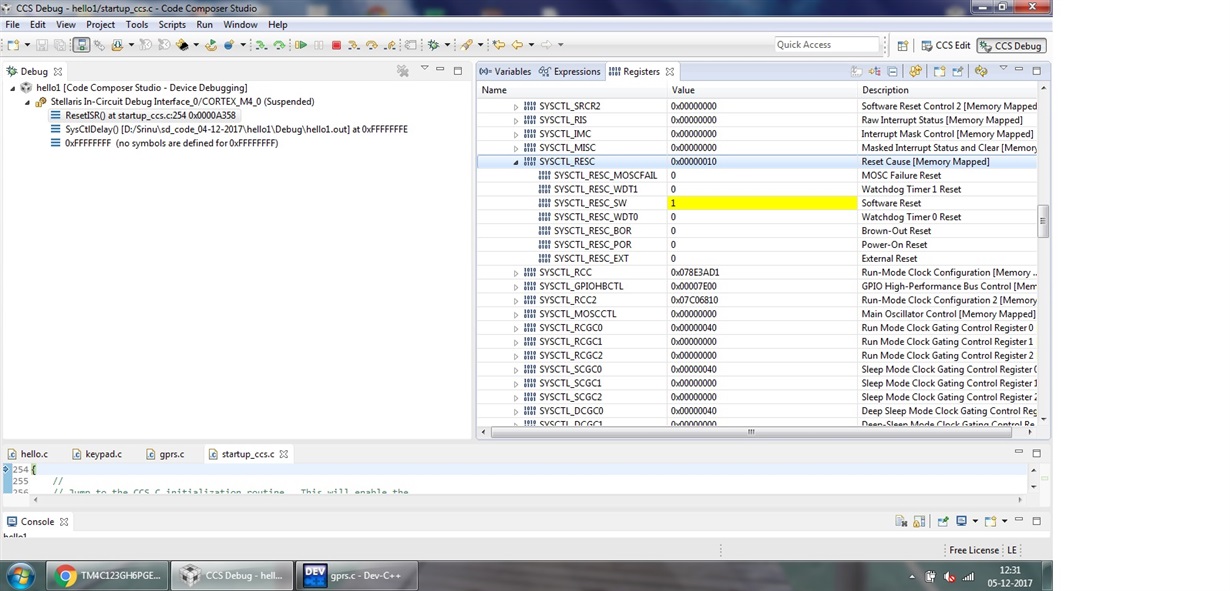This screenshot has width=1230, height=591.
Task: Click the Step Over toolbar icon
Action: click(371, 45)
